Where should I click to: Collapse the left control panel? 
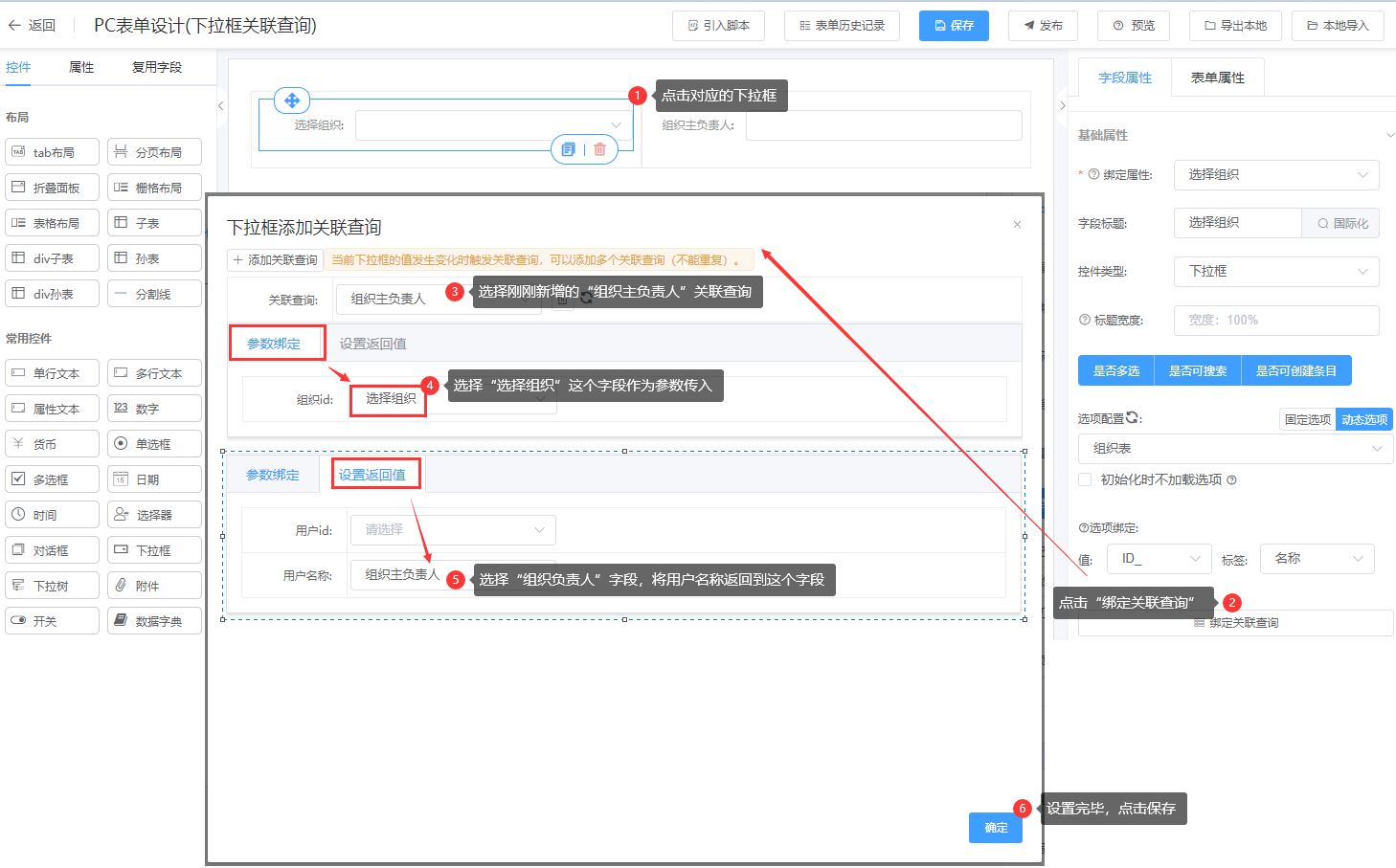220,105
